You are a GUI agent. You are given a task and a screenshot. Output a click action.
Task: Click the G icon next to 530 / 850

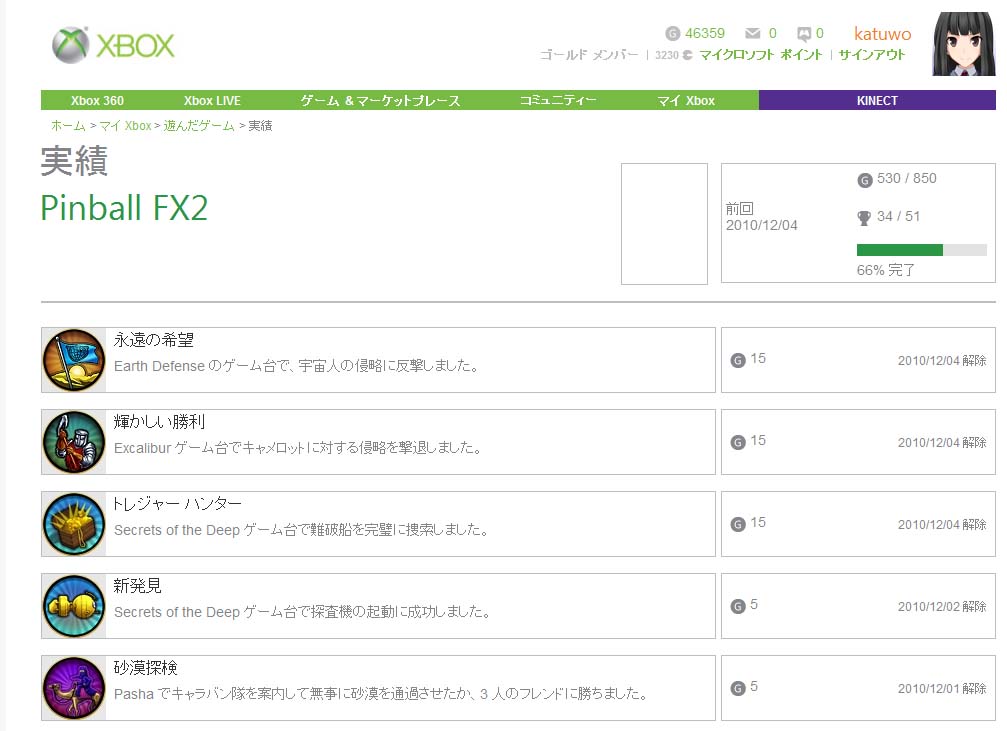pos(864,181)
